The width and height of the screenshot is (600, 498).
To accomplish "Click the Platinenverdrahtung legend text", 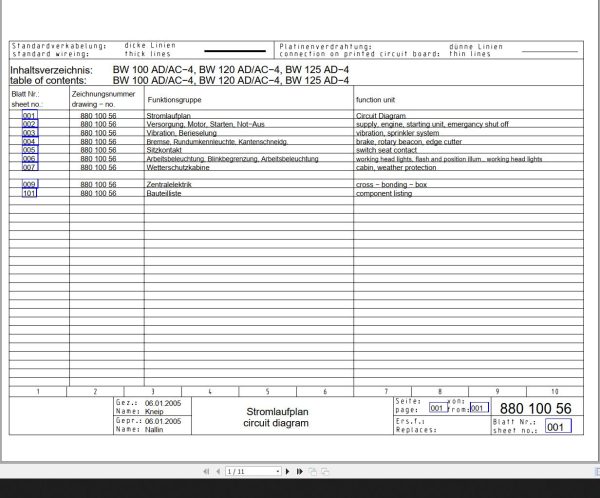I will click(326, 46).
